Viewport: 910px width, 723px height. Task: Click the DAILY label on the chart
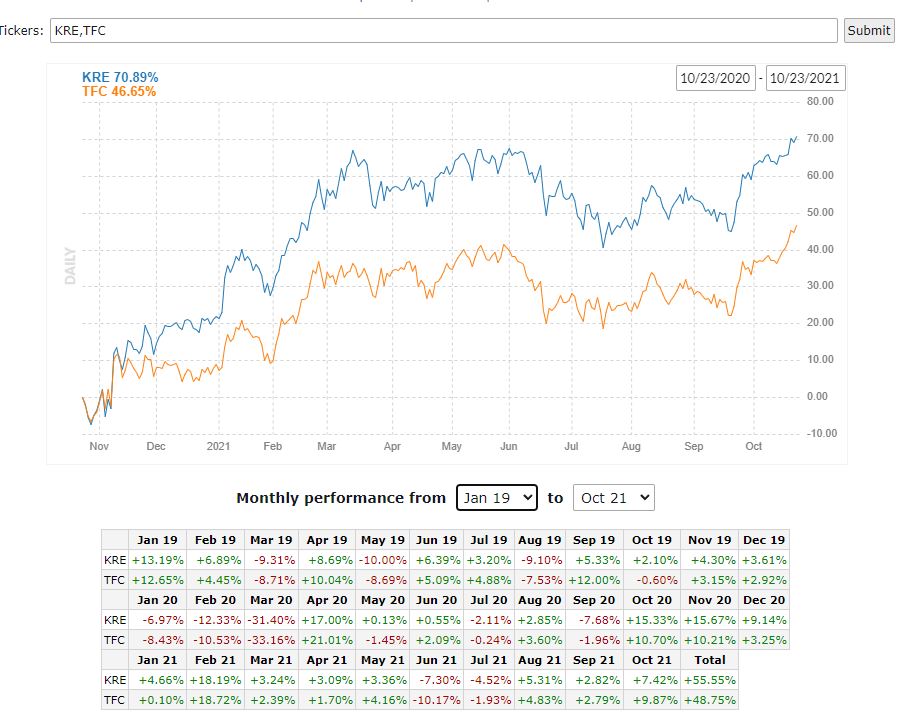click(70, 266)
